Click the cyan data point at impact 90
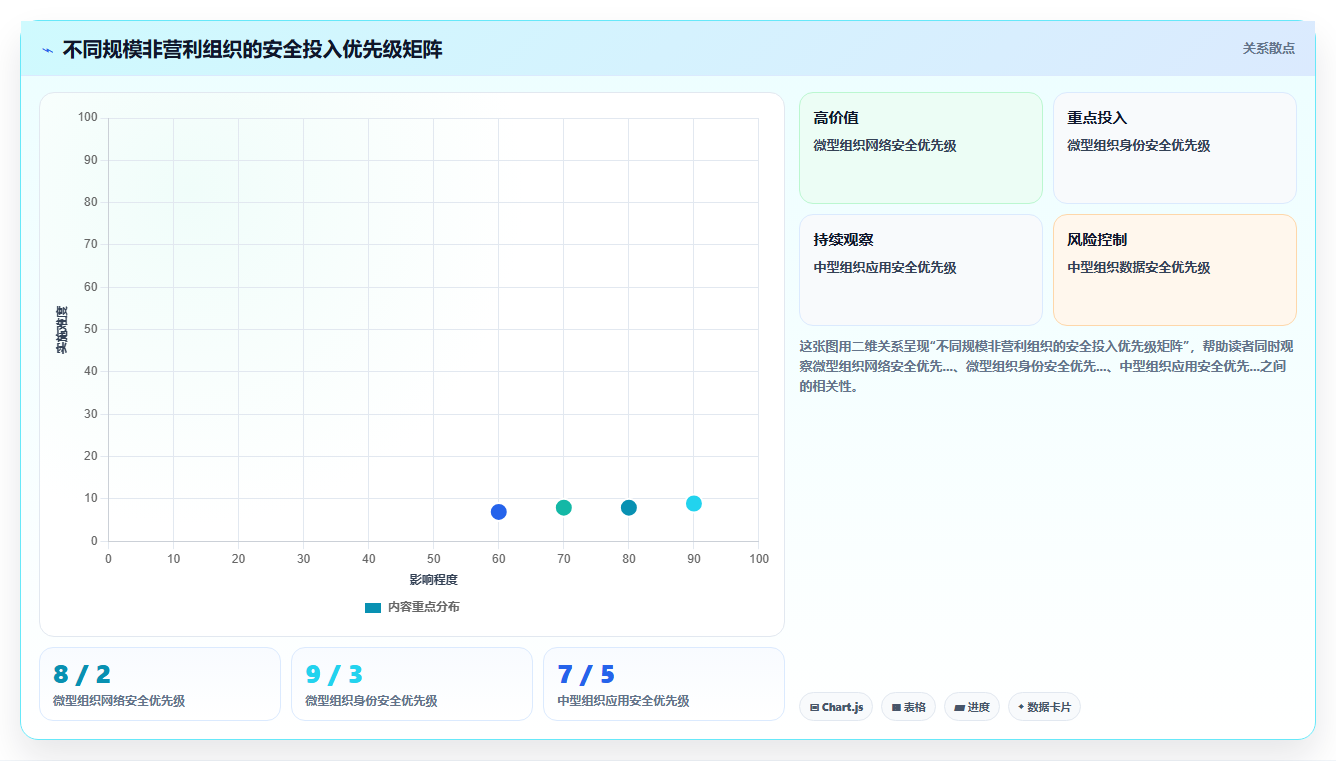1336x761 pixels. click(694, 503)
